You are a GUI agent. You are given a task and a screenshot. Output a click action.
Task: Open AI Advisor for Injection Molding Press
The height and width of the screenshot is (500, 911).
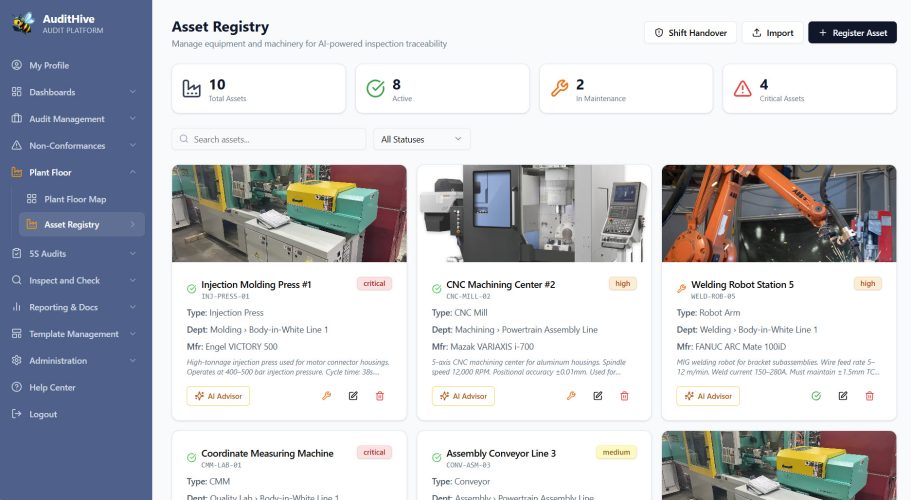218,396
